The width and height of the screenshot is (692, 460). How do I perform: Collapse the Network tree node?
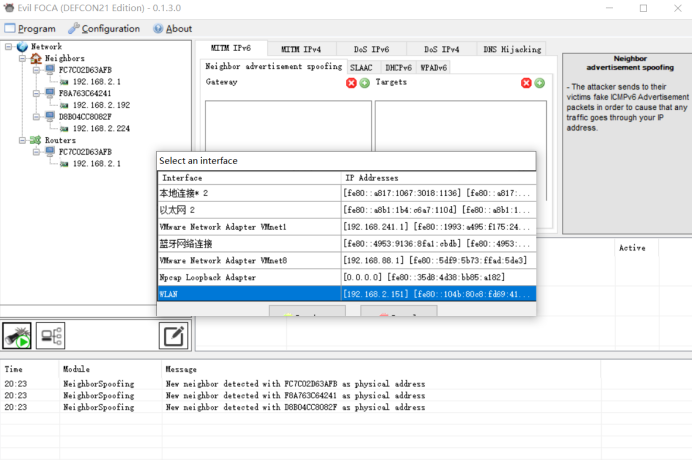coord(8,46)
